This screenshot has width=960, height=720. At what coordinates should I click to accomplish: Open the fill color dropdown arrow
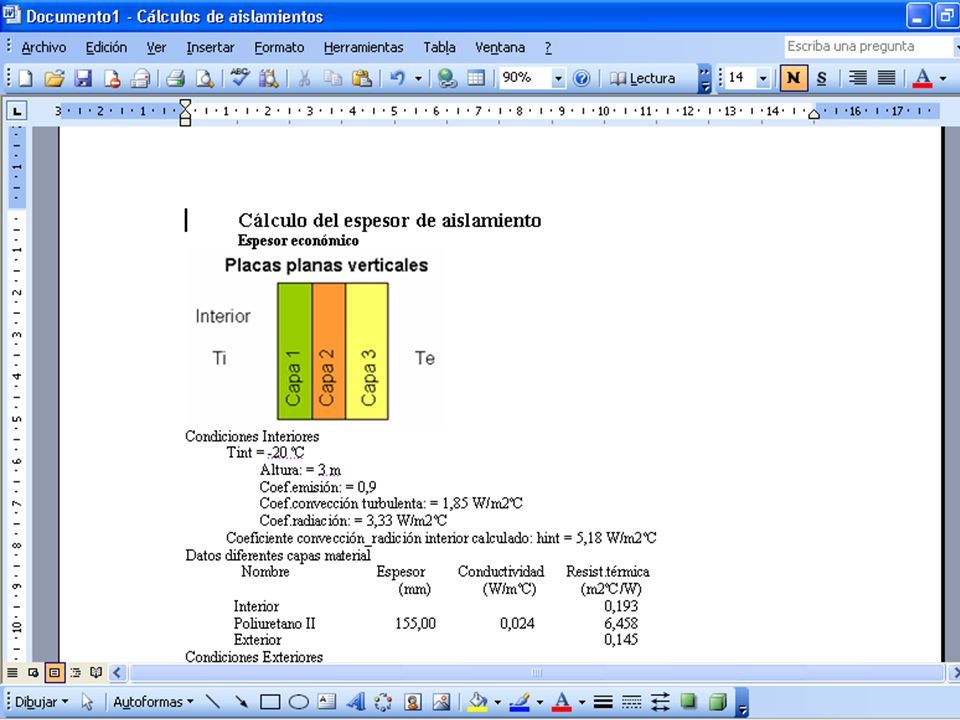(x=497, y=702)
